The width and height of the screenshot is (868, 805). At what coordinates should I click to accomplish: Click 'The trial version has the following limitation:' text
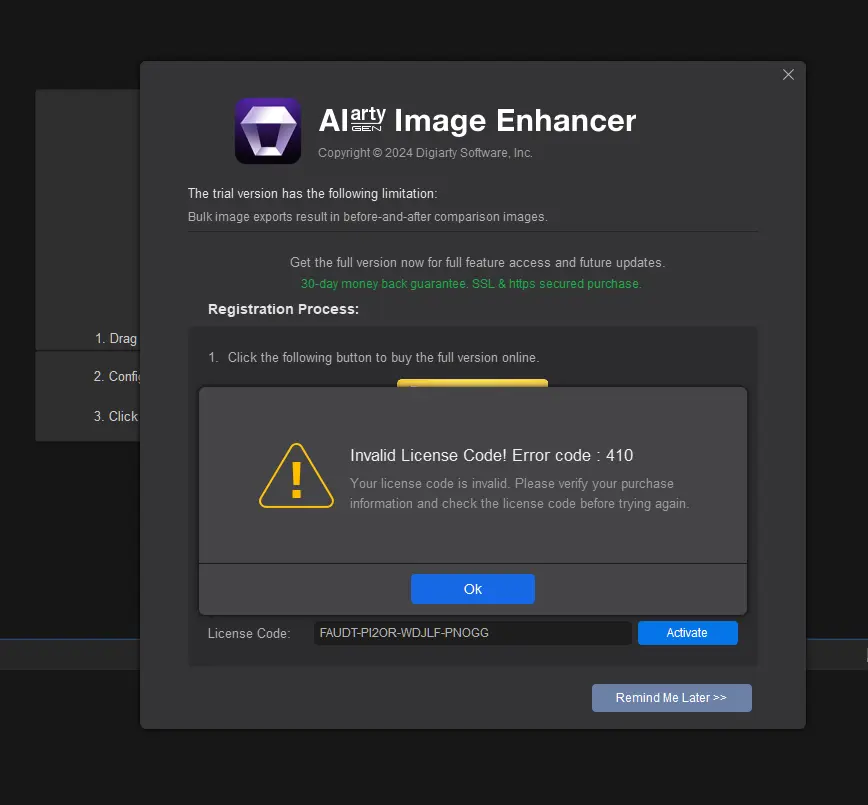tap(312, 193)
